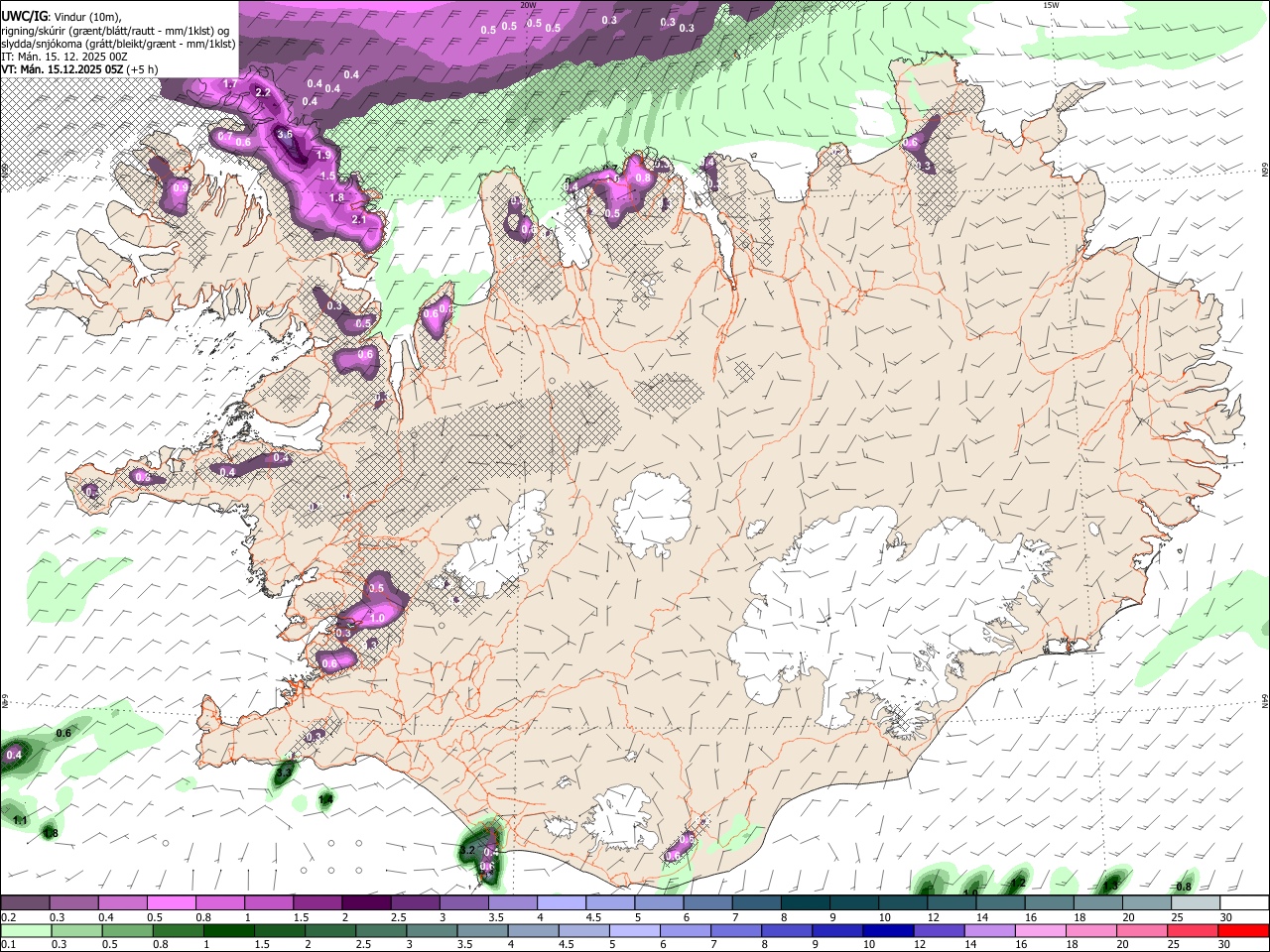Click the bright pink snow swatch starting at 0.5
1270x952 pixels.
click(171, 902)
